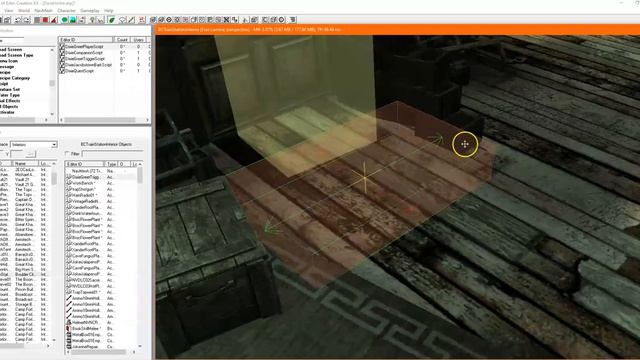Screen dimensions: 640x360
Task: Sort the cell objects list by Type
Action: tap(111, 164)
